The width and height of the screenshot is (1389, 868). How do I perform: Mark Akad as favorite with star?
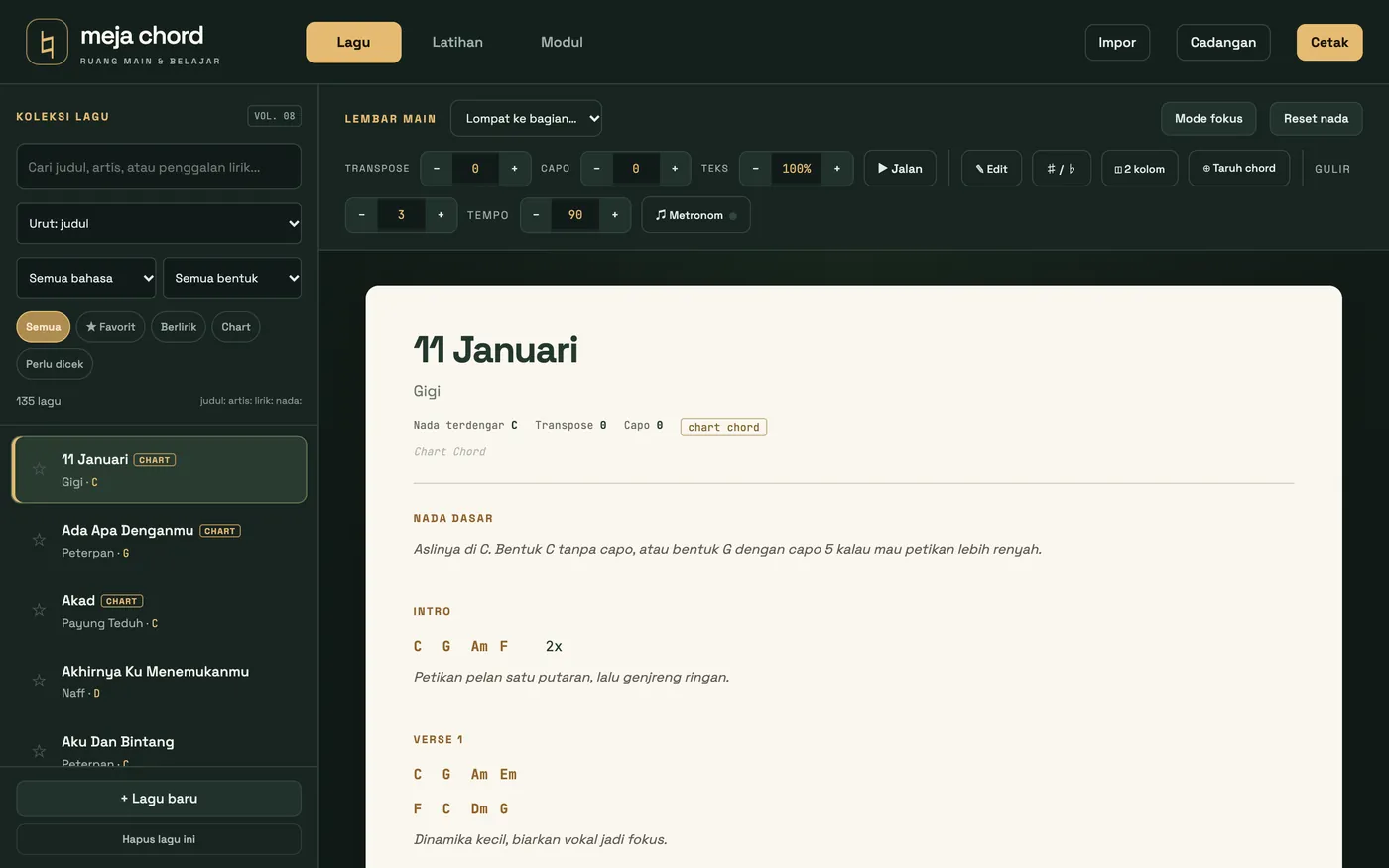pos(39,610)
